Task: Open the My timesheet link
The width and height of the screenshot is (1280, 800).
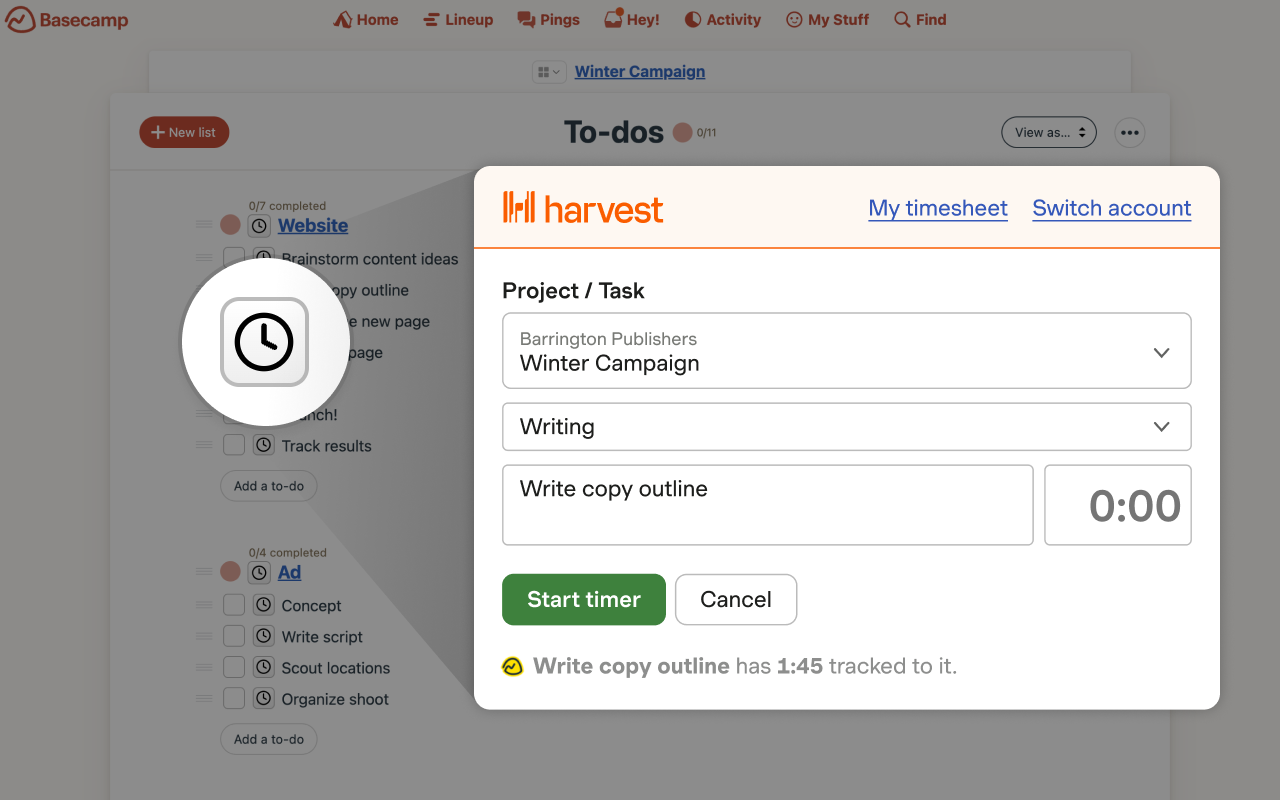Action: pyautogui.click(x=937, y=208)
